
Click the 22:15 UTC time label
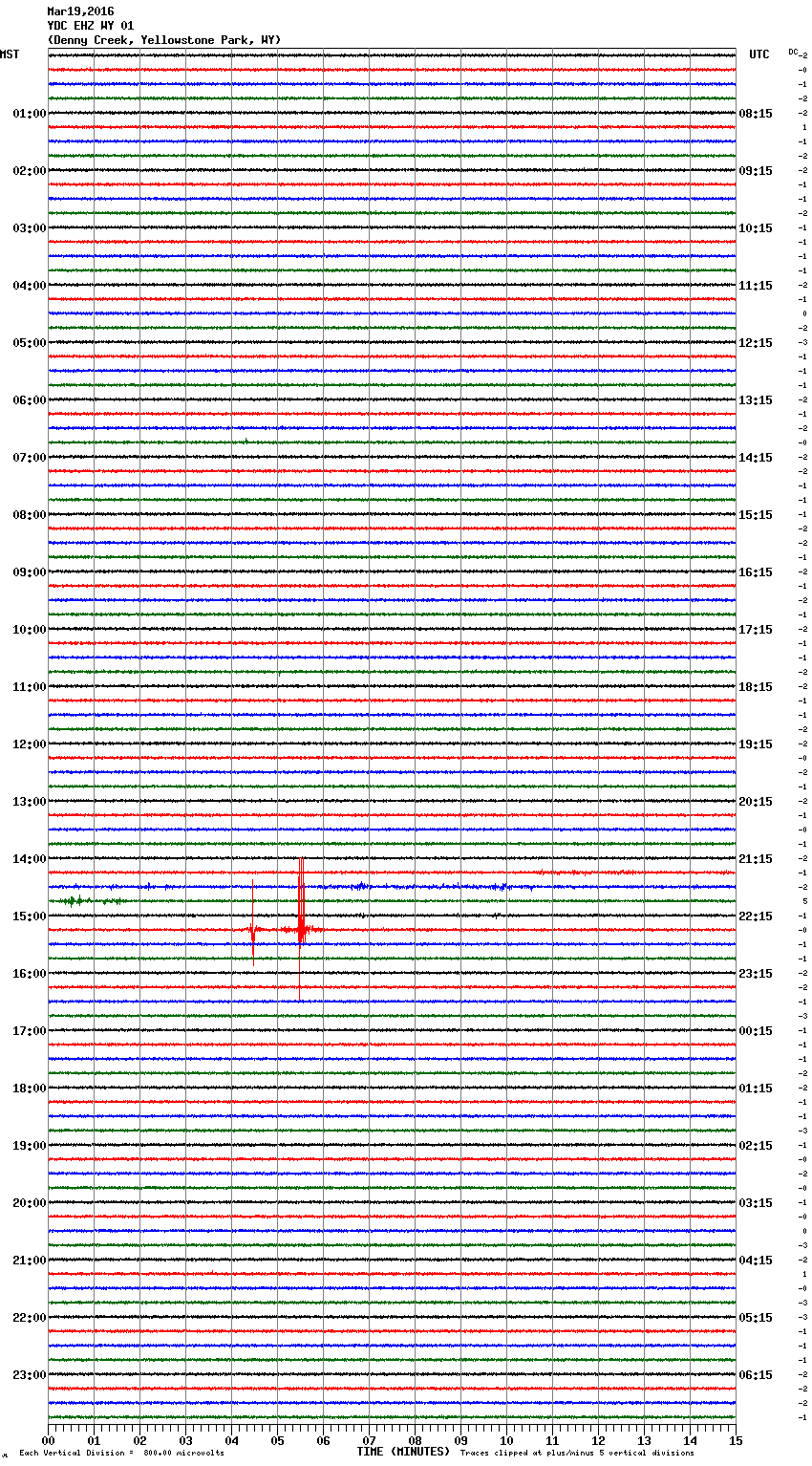(x=756, y=916)
